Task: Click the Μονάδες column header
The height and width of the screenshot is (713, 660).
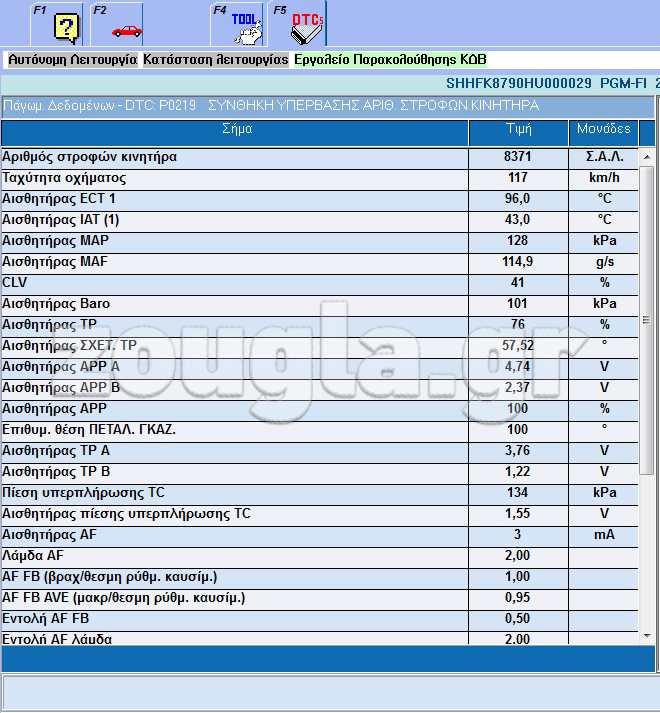Action: point(604,129)
